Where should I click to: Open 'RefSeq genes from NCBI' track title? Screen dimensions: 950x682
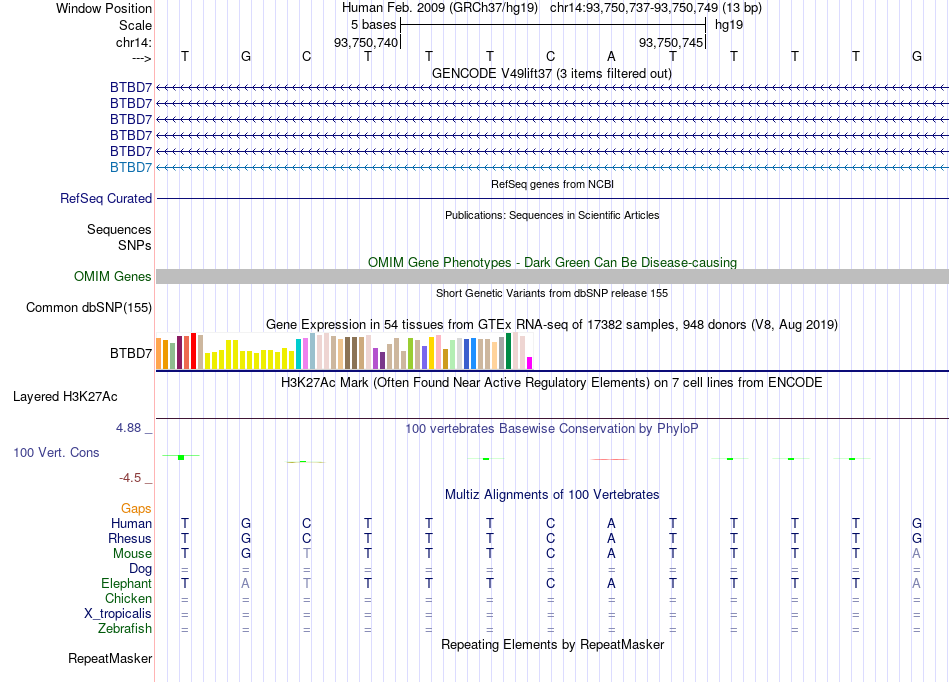pos(552,184)
